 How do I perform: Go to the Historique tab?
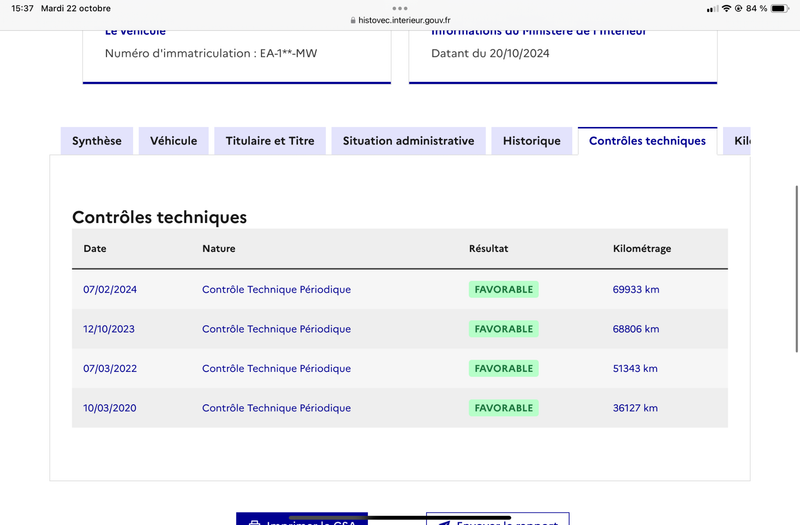point(532,141)
